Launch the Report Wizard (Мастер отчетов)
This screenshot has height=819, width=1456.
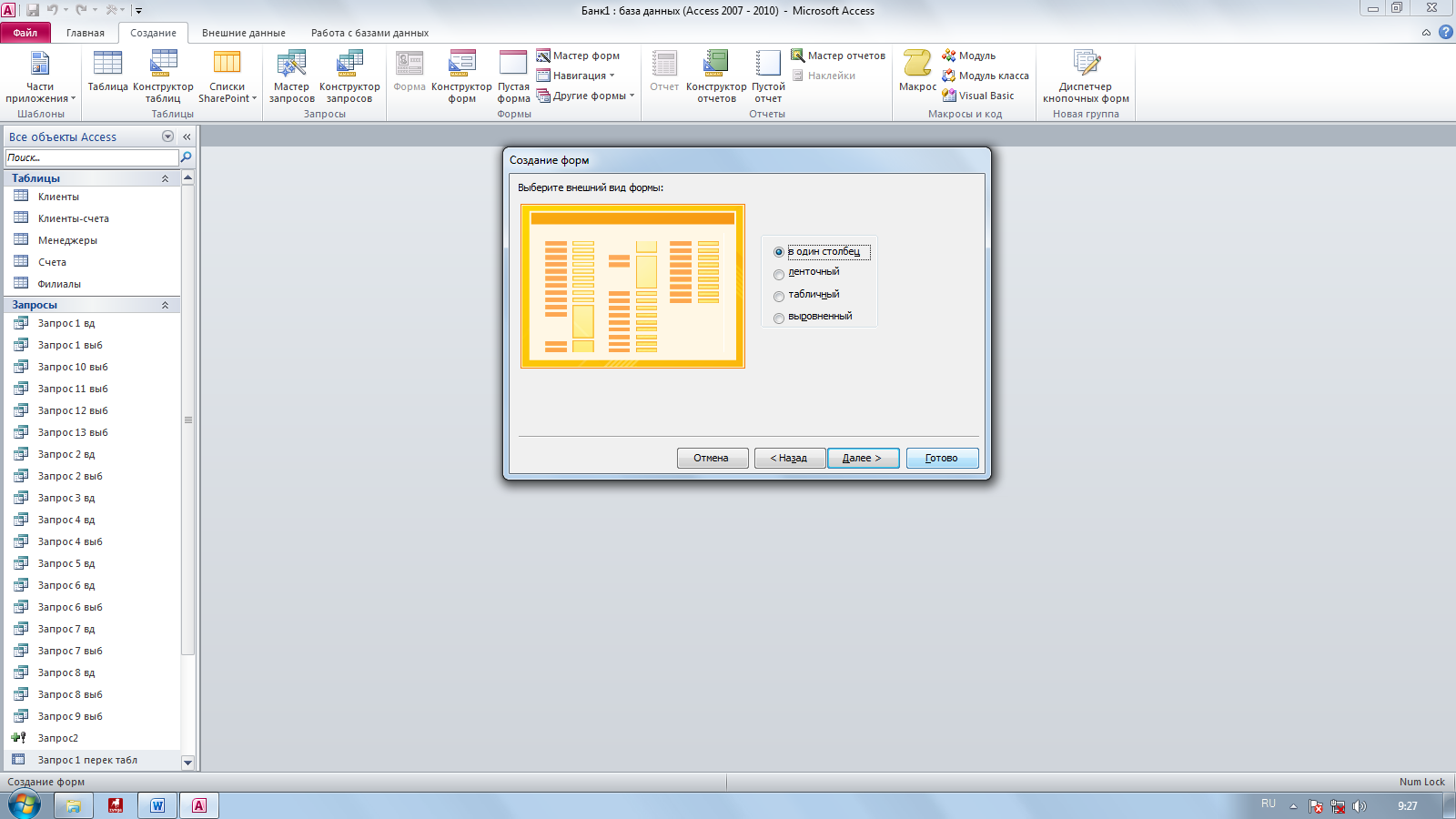(837, 56)
